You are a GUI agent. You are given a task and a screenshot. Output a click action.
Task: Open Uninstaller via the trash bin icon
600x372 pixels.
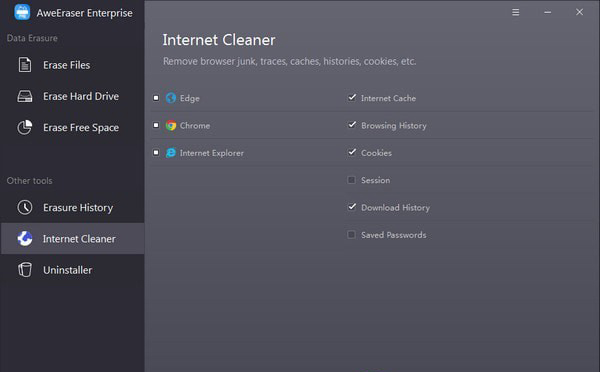coord(25,270)
